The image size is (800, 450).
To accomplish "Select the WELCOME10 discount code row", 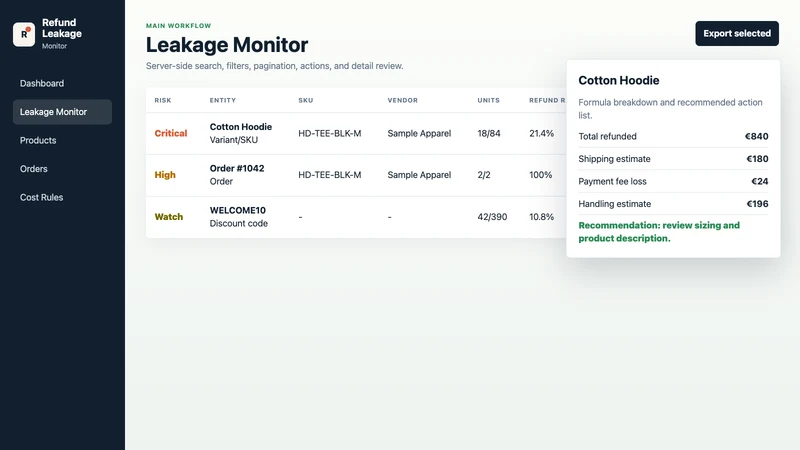I will [x=356, y=217].
